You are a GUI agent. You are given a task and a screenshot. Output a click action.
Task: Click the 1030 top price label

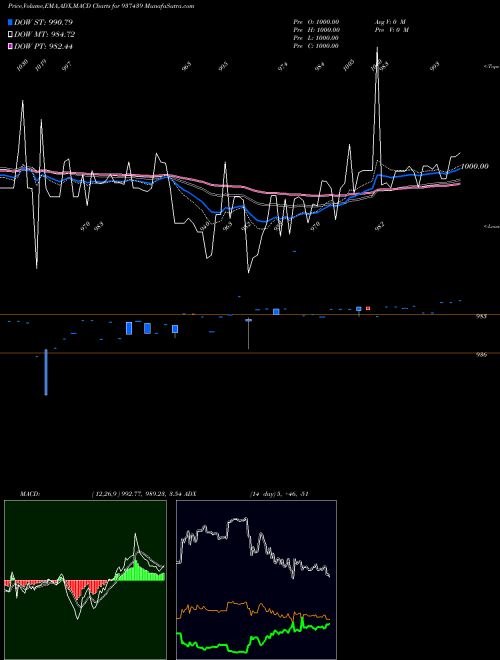click(x=22, y=65)
